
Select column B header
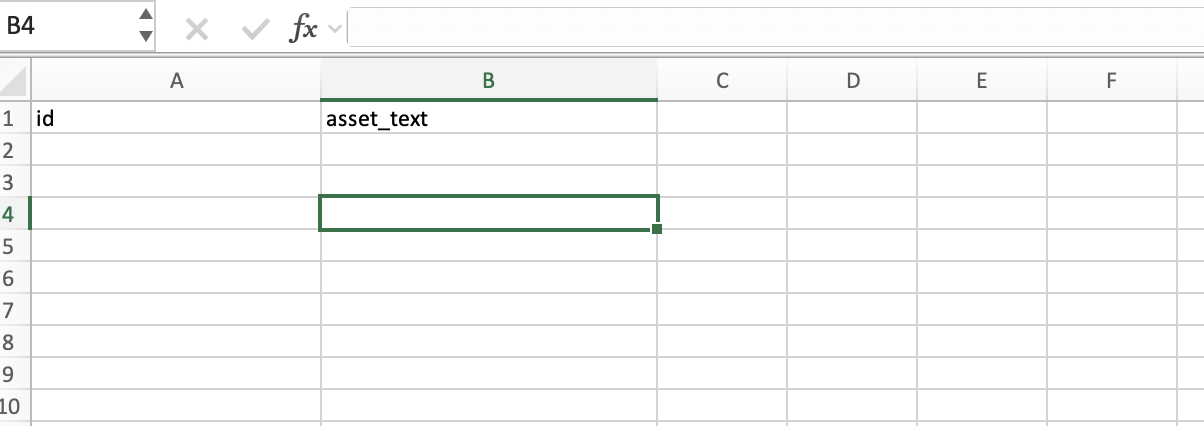[488, 82]
